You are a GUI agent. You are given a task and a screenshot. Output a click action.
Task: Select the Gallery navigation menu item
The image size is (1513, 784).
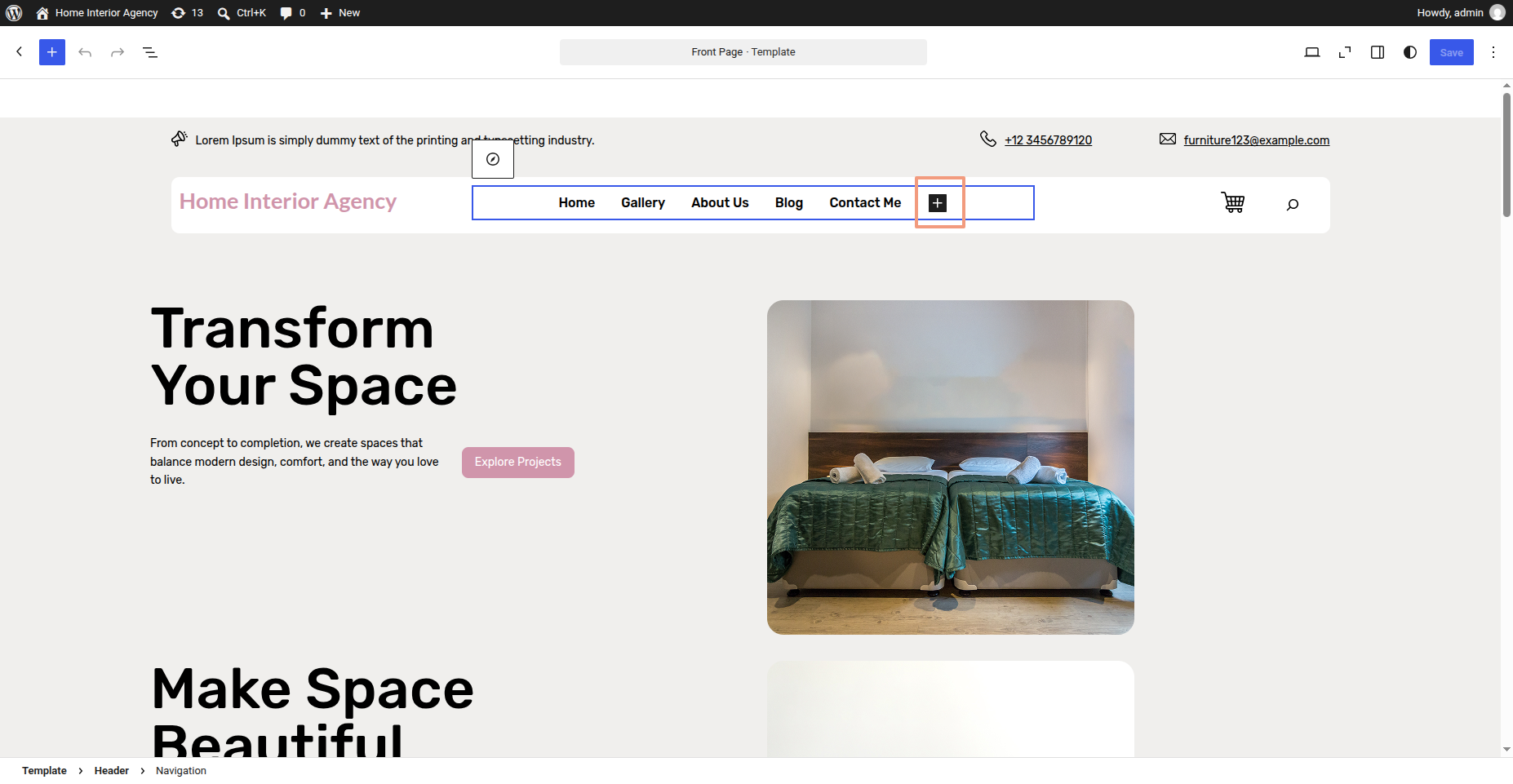click(643, 202)
